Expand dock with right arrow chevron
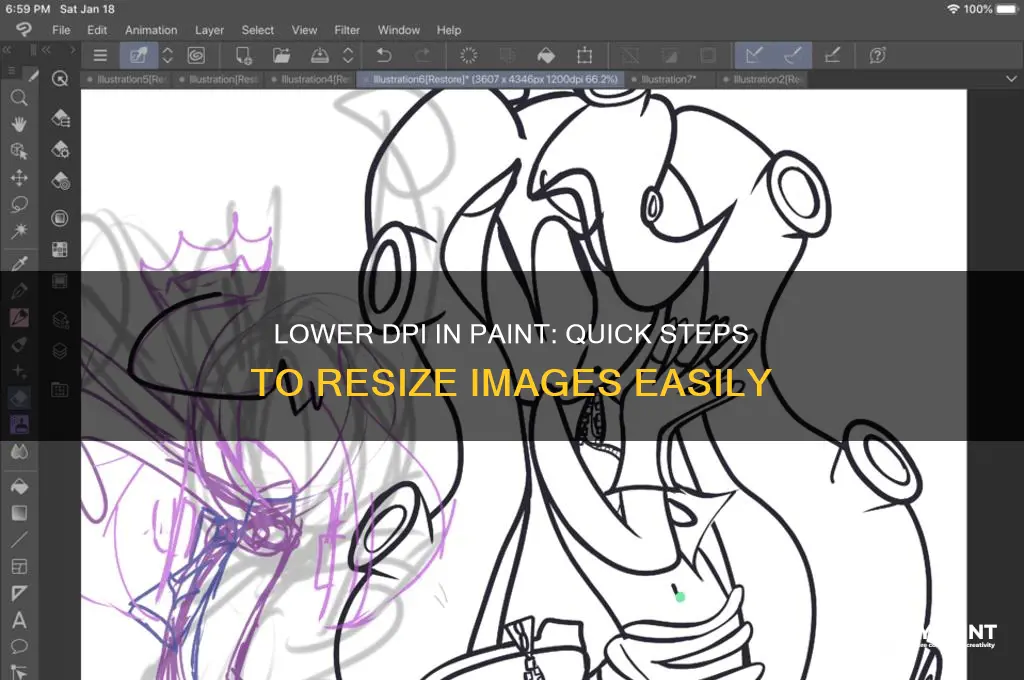1024x680 pixels. click(72, 50)
